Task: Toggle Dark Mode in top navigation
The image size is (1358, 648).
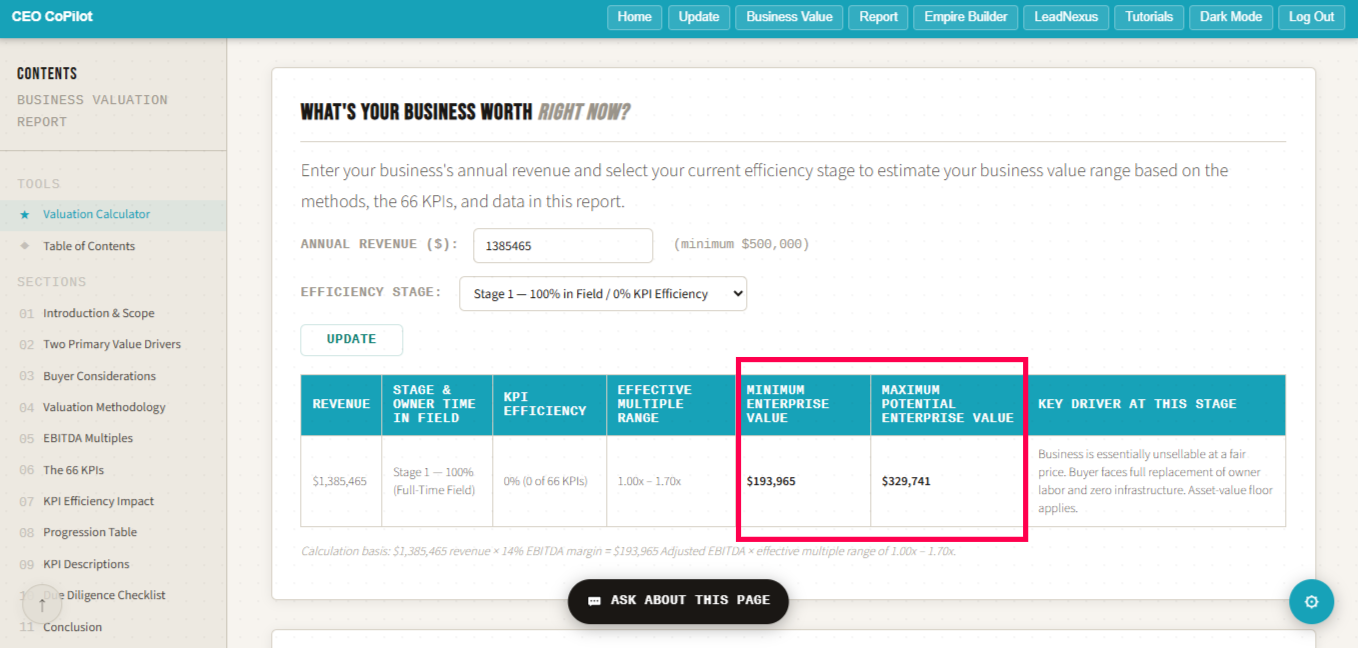Action: point(1231,17)
